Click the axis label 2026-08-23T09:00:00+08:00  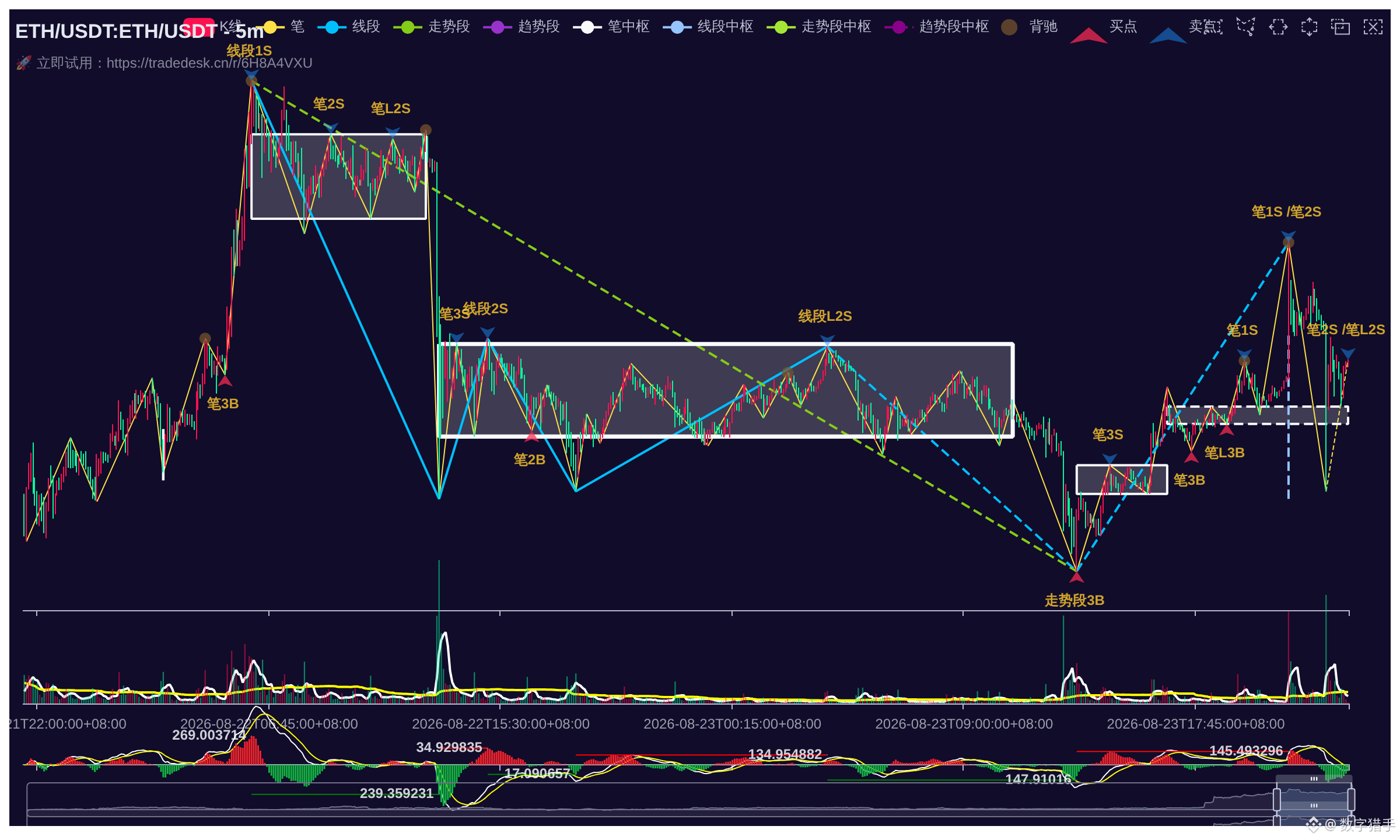964,724
